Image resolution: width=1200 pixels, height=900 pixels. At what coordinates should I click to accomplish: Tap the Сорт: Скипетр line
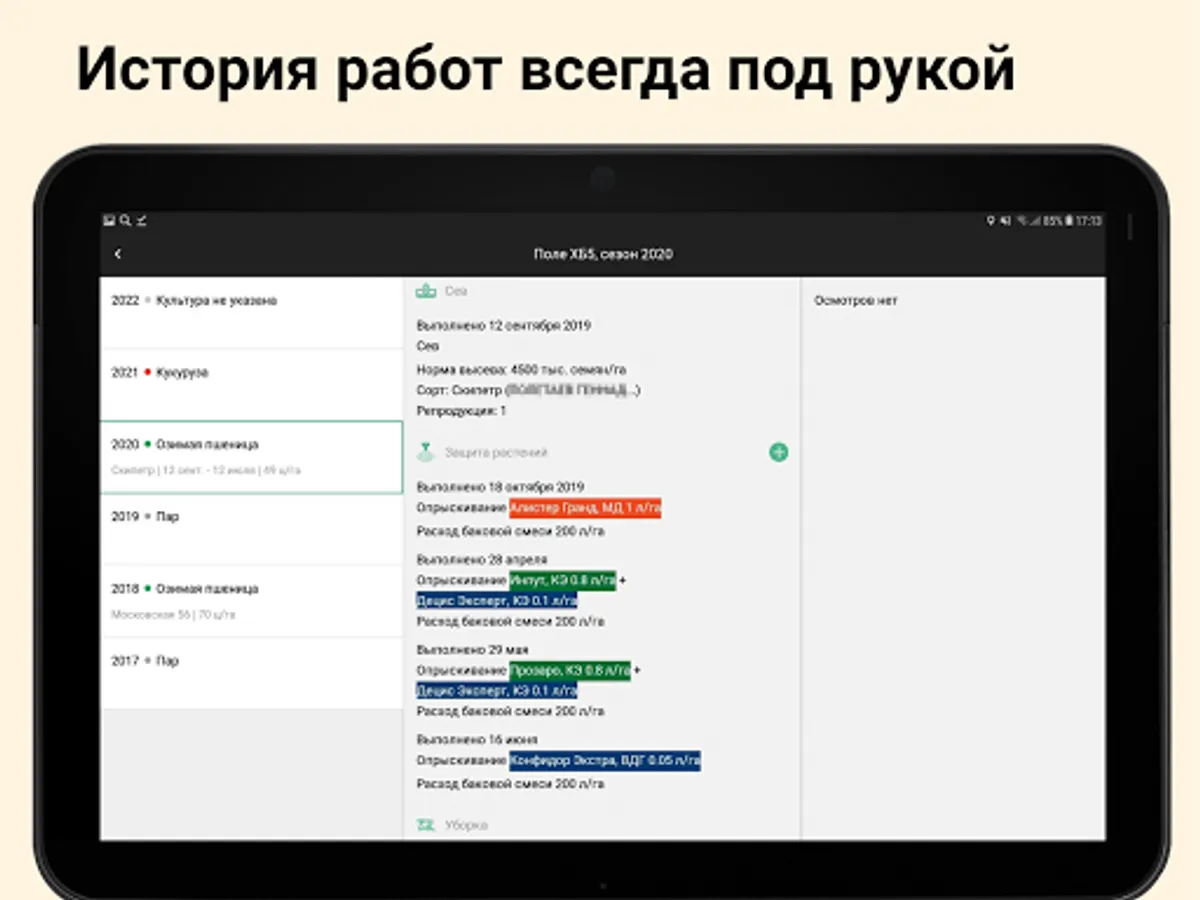(529, 389)
